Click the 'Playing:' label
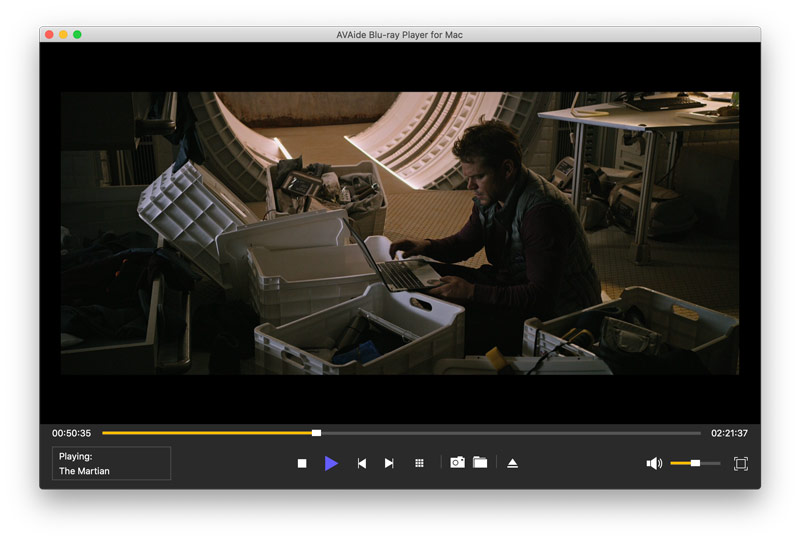The width and height of the screenshot is (800, 541). (x=76, y=456)
